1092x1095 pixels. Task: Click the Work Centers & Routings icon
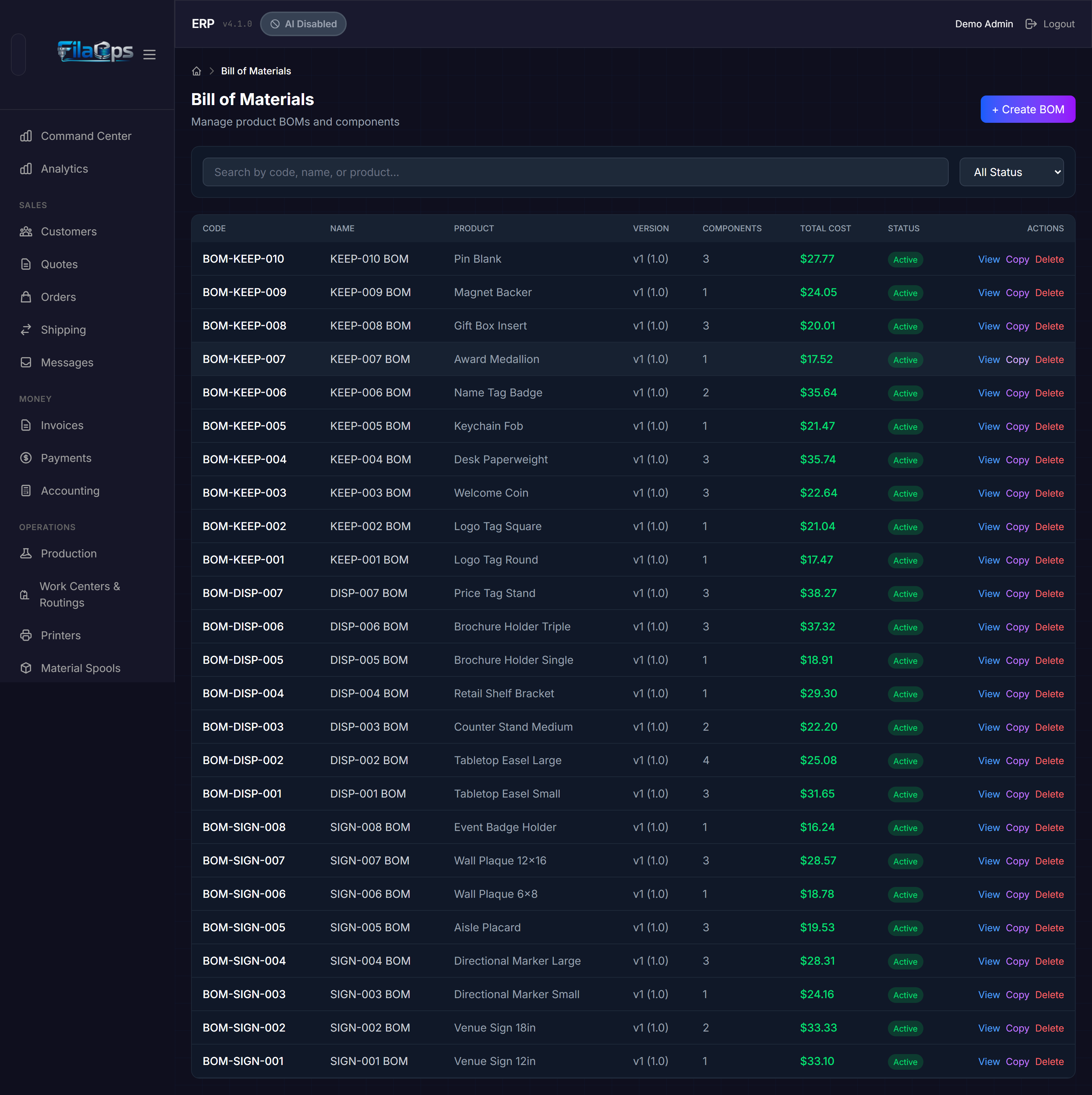[25, 595]
